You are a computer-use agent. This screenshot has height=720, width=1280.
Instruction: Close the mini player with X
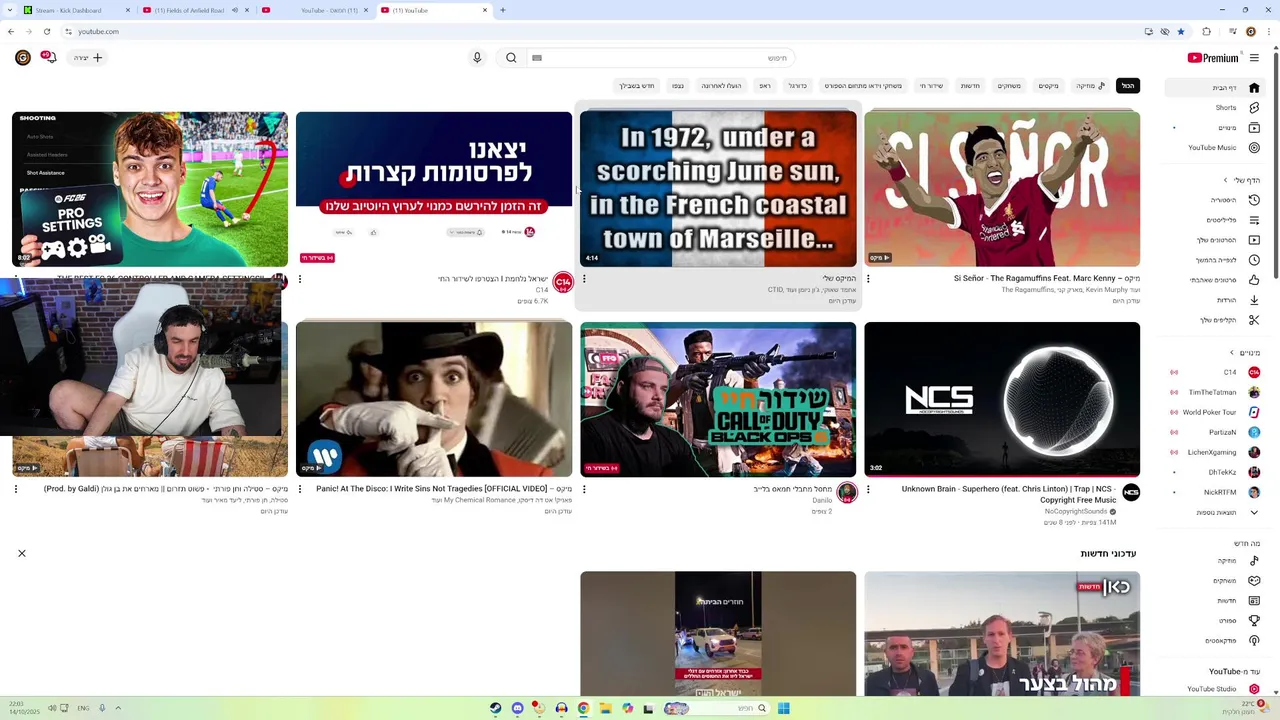(21, 553)
